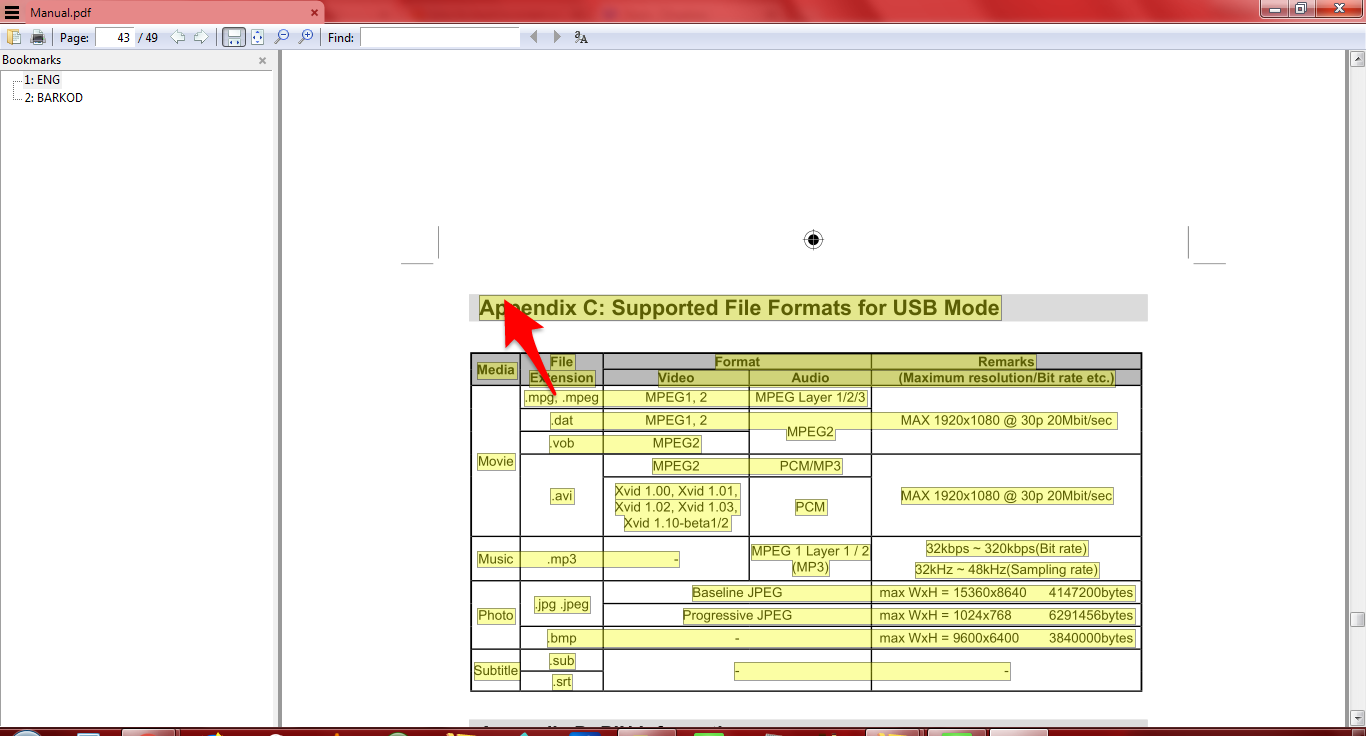This screenshot has width=1366, height=736.
Task: Zoom in with the plus magnifier
Action: coord(306,37)
